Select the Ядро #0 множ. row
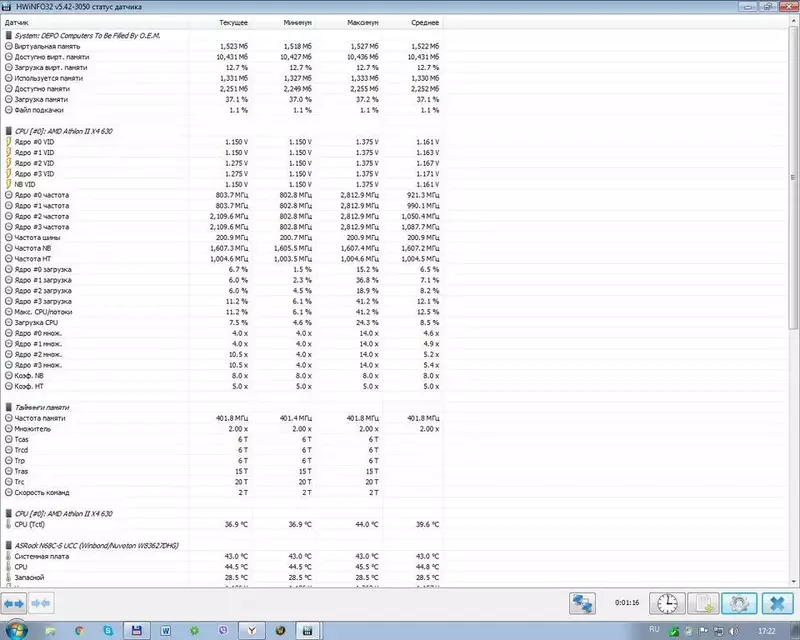800x640 pixels. (x=222, y=333)
